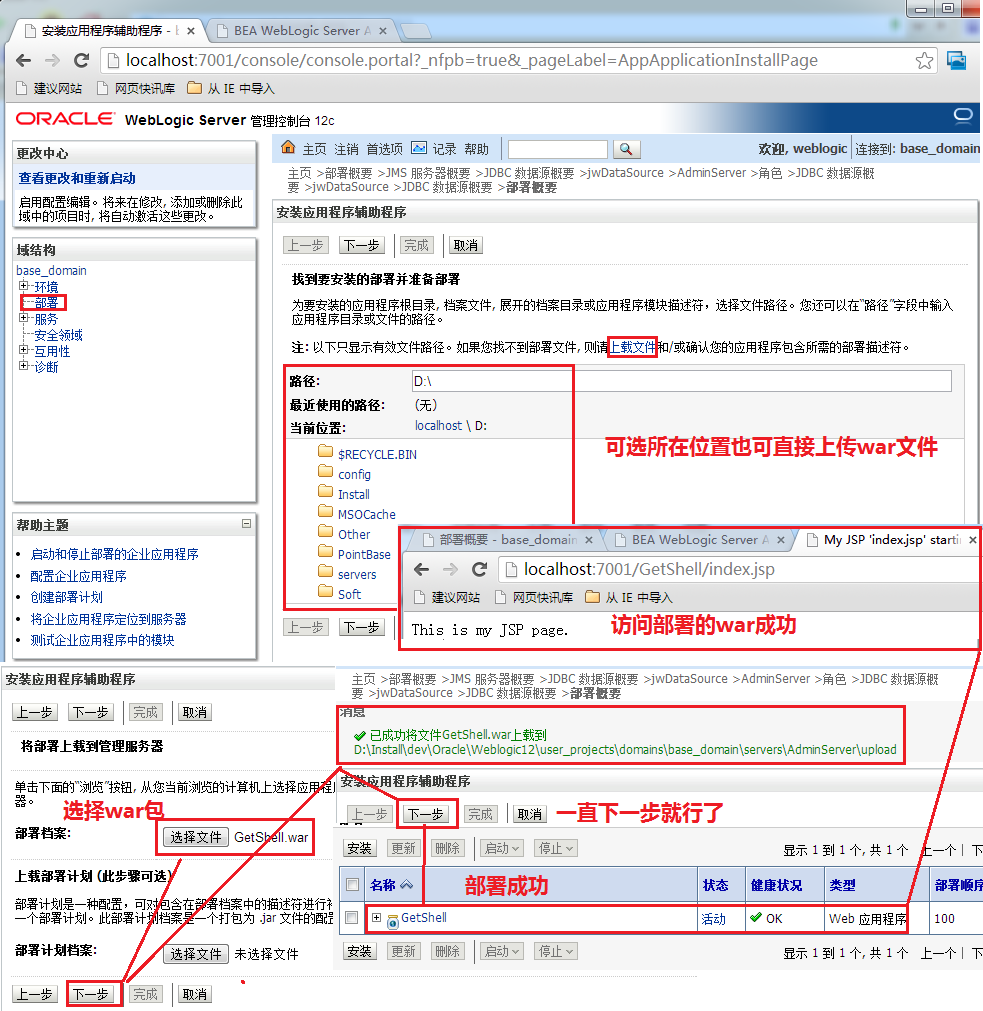Click the base_domain root link
This screenshot has width=983, height=1011.
pyautogui.click(x=51, y=270)
